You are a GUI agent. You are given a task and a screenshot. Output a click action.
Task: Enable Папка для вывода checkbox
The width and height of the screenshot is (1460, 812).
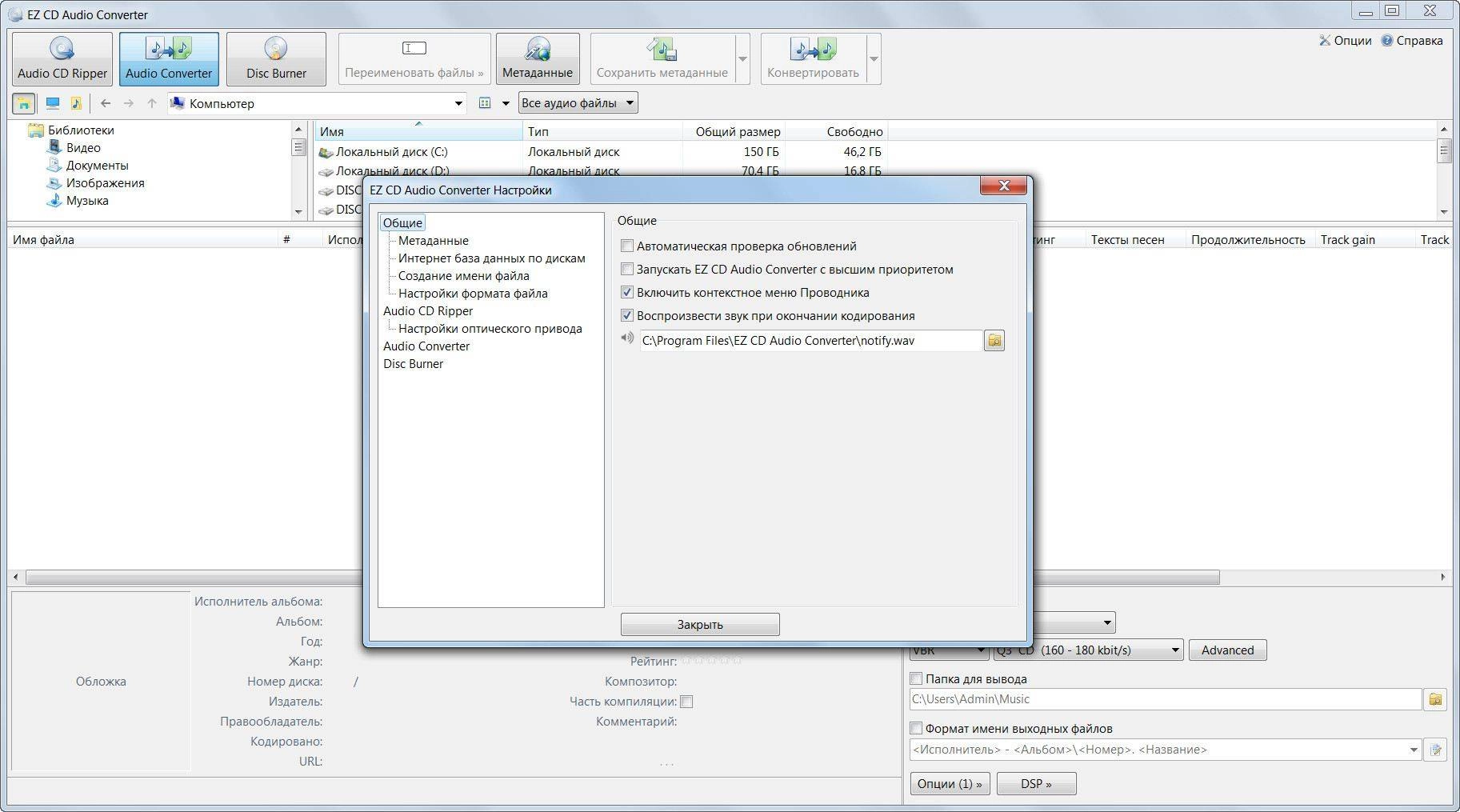[x=917, y=679]
